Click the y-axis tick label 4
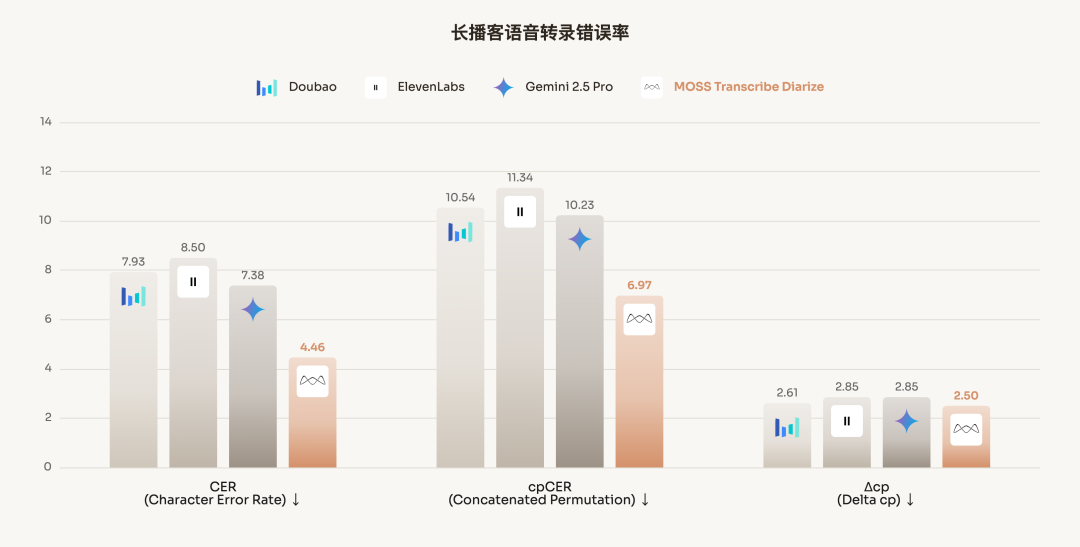The image size is (1080, 547). 48,368
